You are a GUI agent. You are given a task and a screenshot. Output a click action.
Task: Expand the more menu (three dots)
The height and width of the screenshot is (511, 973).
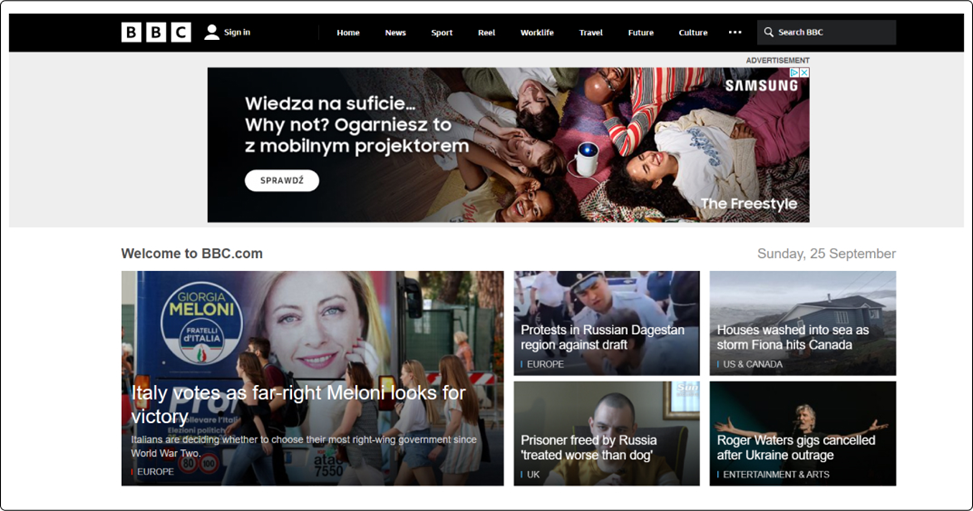[x=735, y=32]
